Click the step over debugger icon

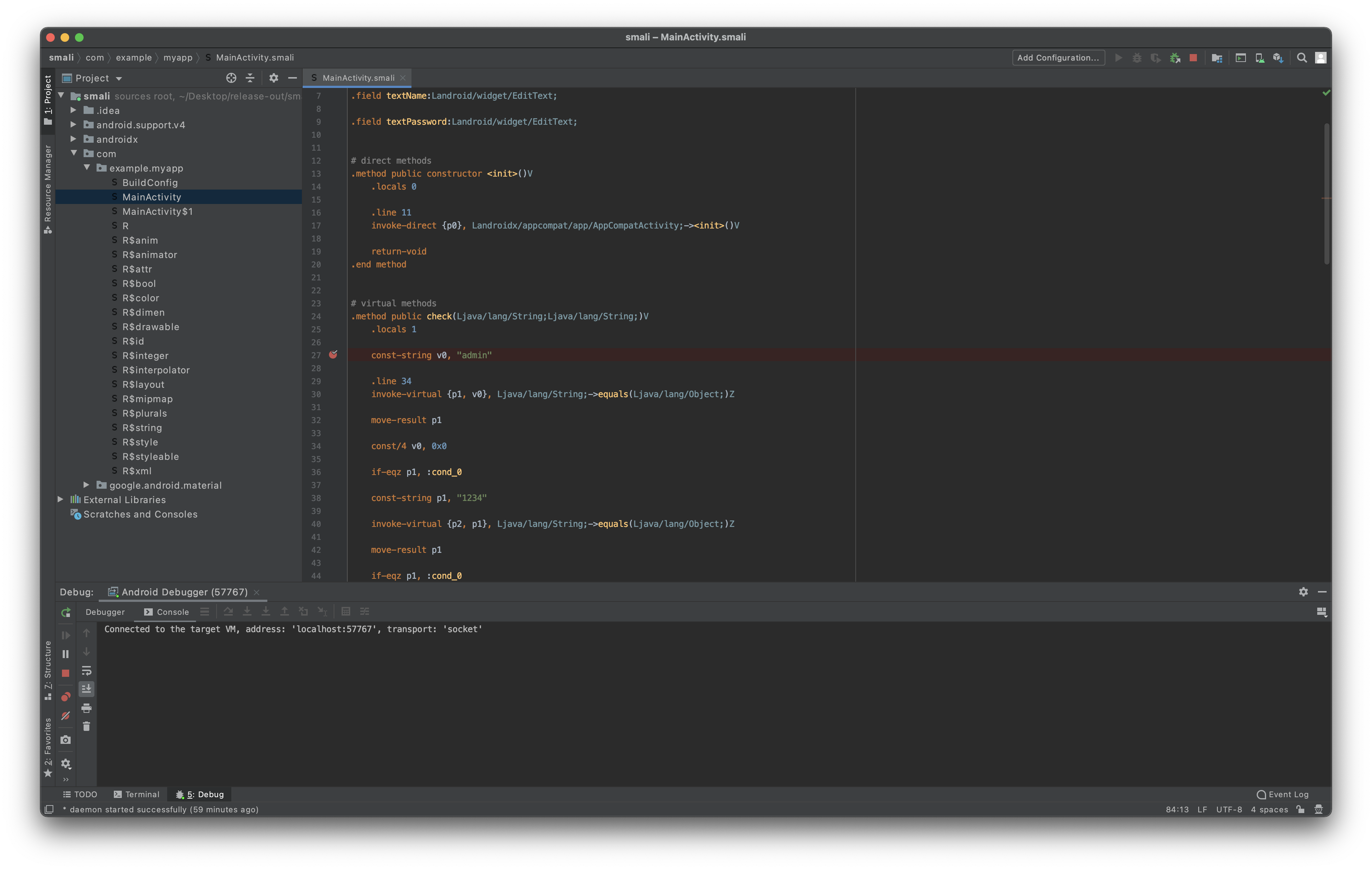(228, 611)
